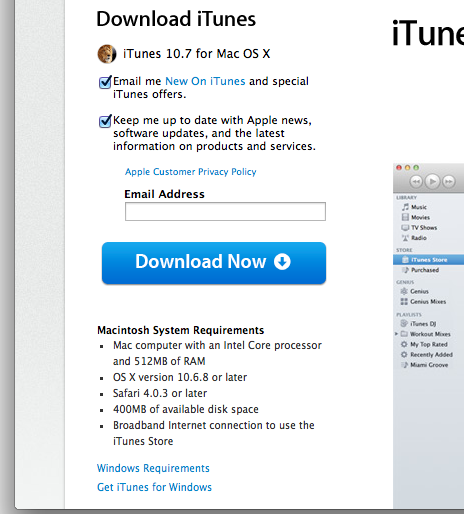Uncheck Email me New On iTunes checkbox
The width and height of the screenshot is (464, 514).
[x=105, y=82]
